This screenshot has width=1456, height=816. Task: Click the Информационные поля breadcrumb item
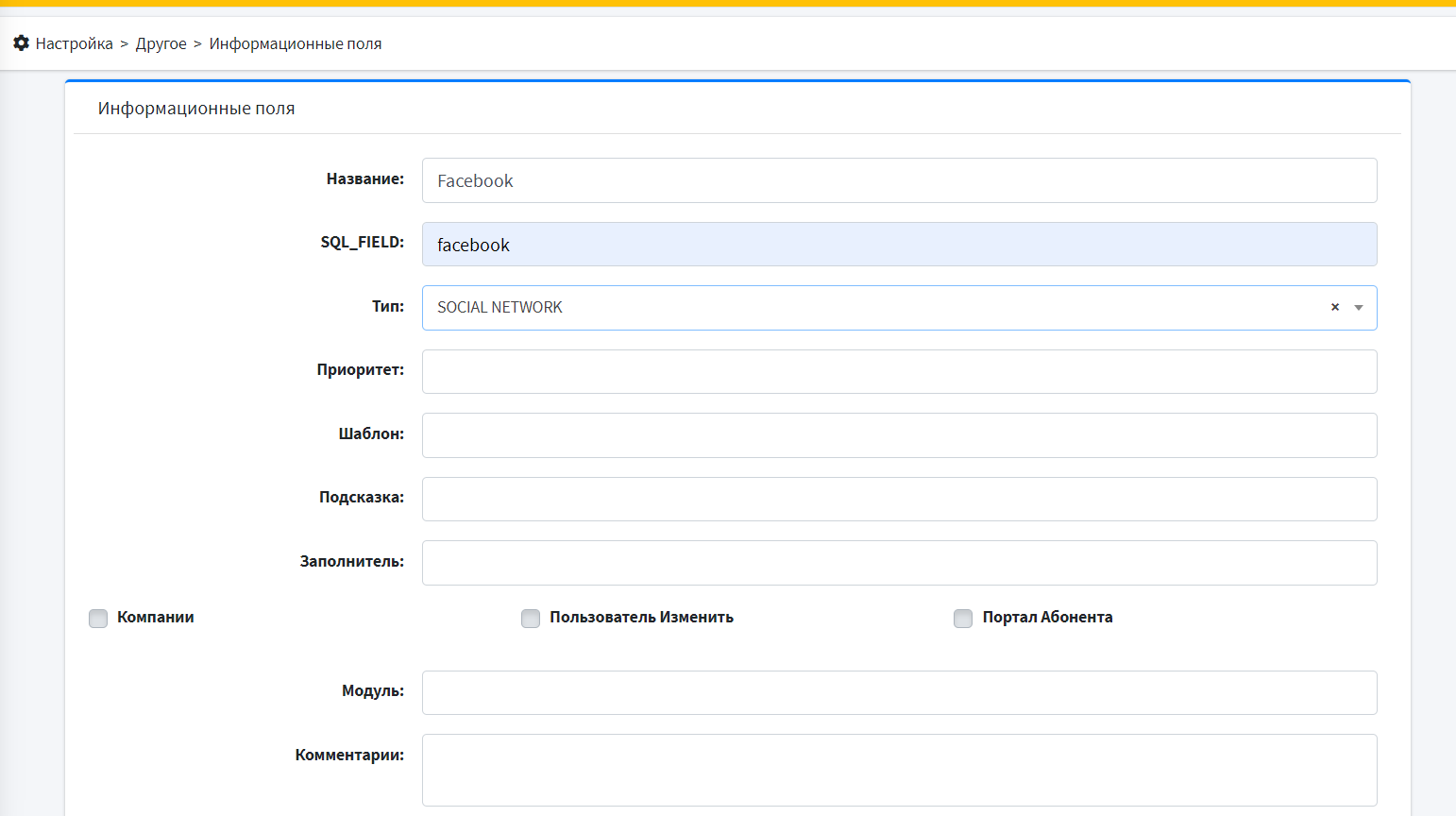[296, 43]
